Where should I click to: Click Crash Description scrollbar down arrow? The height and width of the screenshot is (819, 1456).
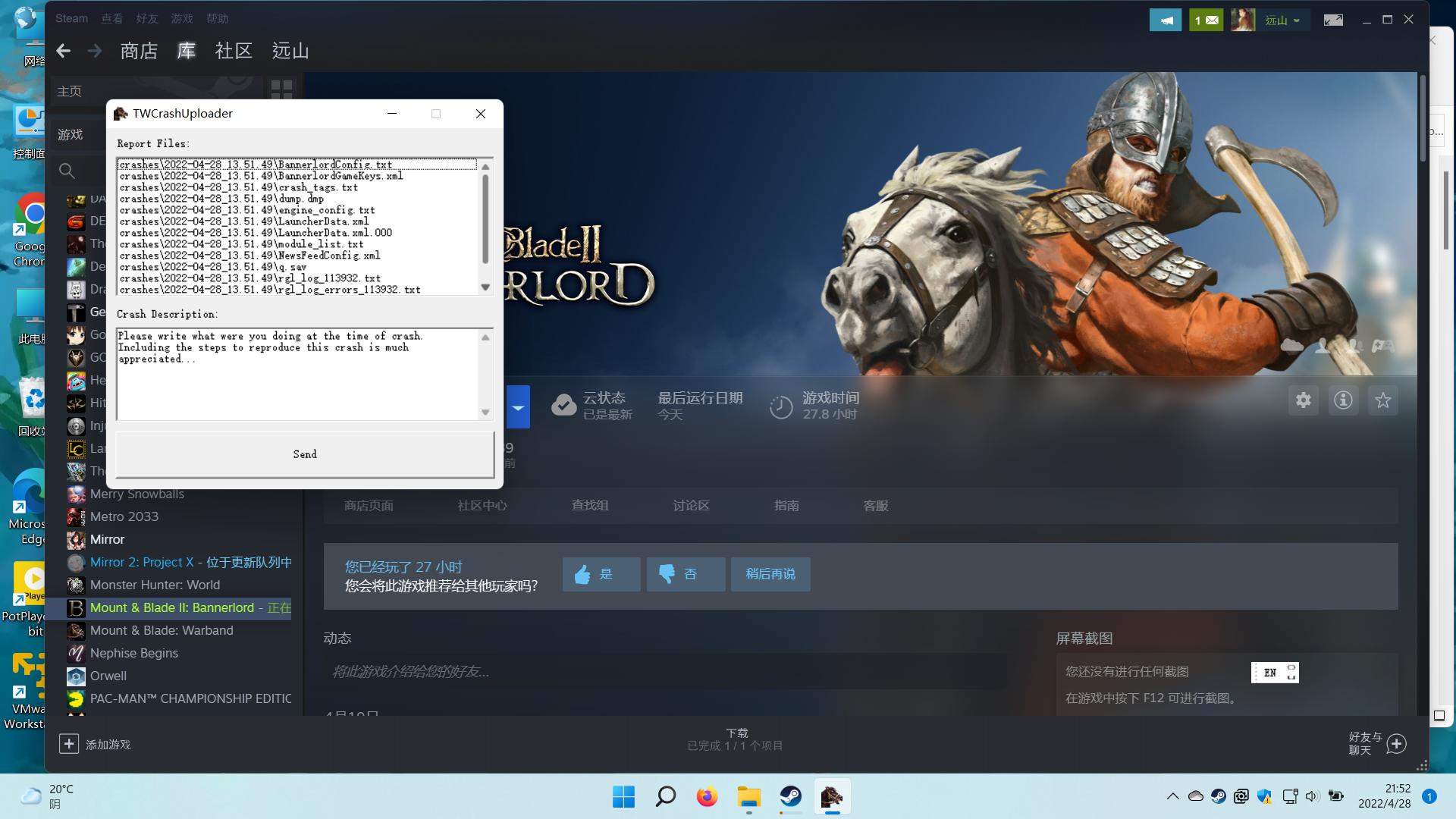[x=485, y=413]
